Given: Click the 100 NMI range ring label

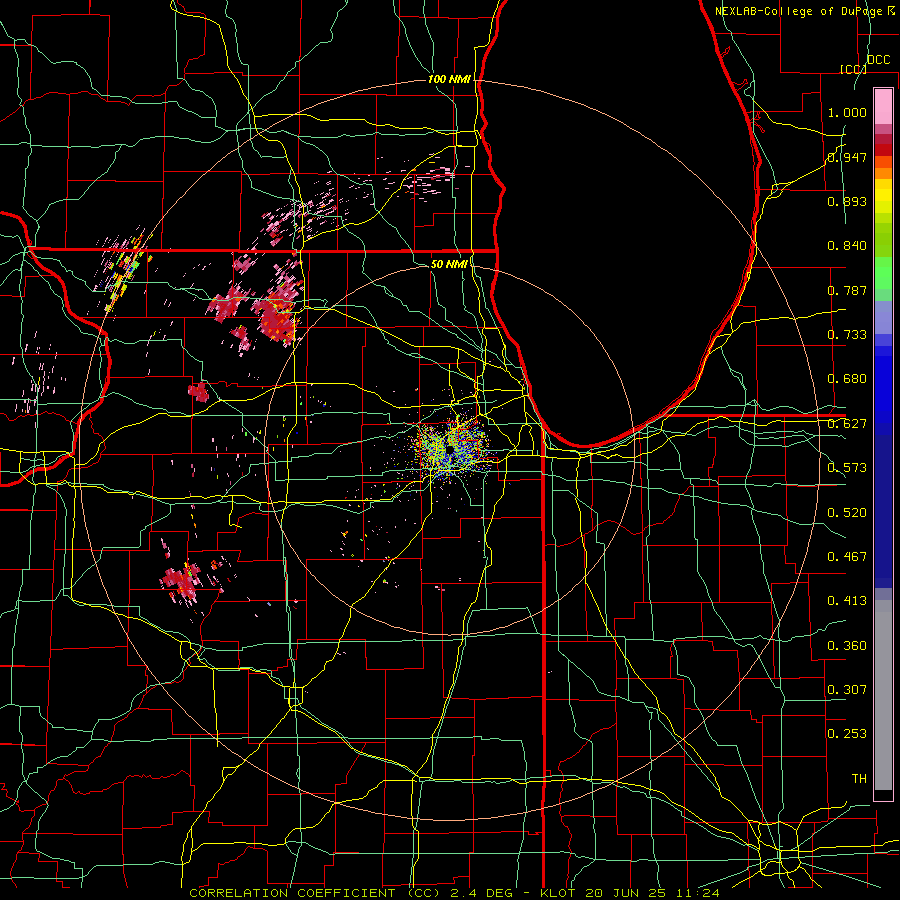Looking at the screenshot, I should click(449, 79).
